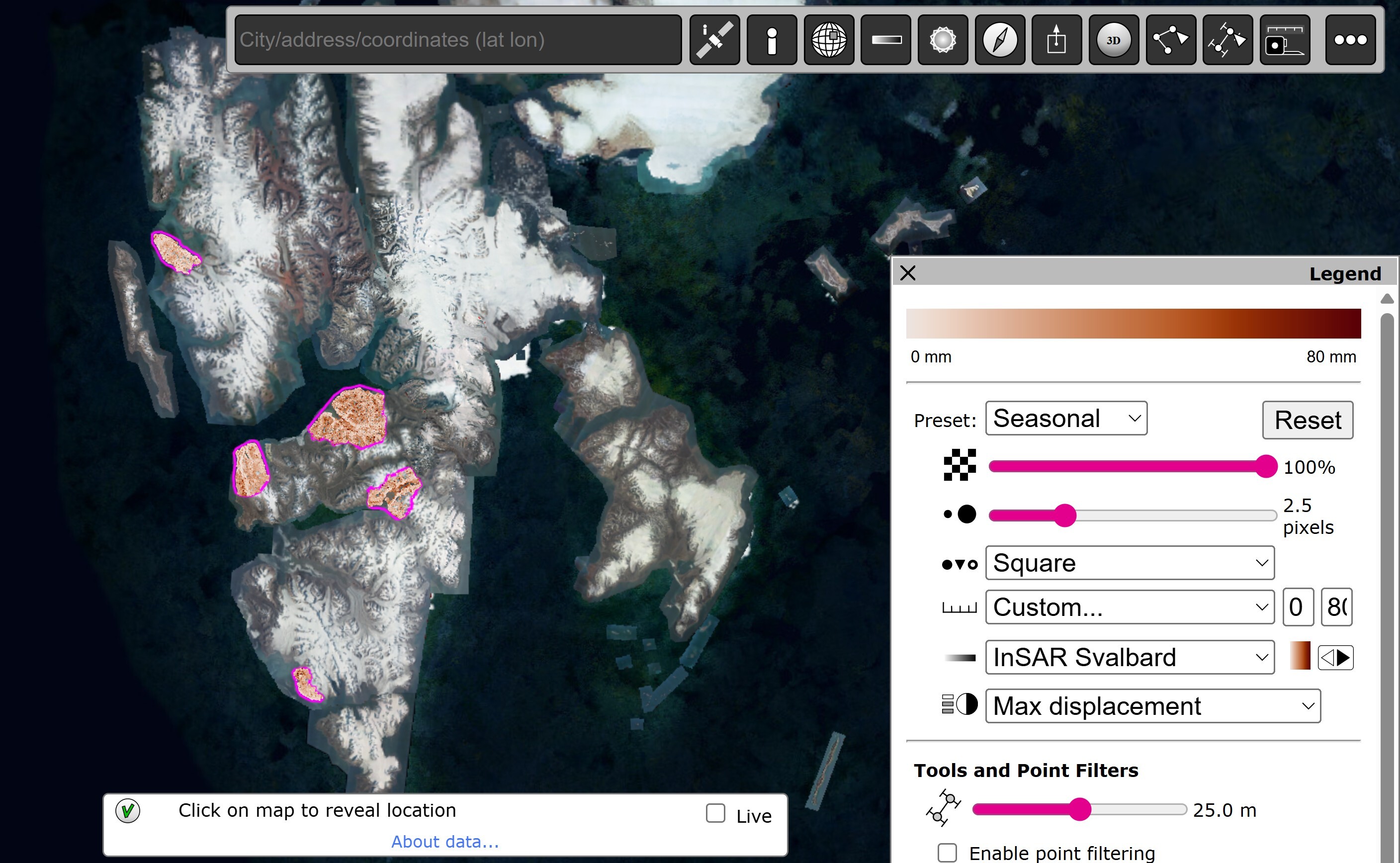
Task: Click the compass north-orientation icon
Action: click(1000, 40)
